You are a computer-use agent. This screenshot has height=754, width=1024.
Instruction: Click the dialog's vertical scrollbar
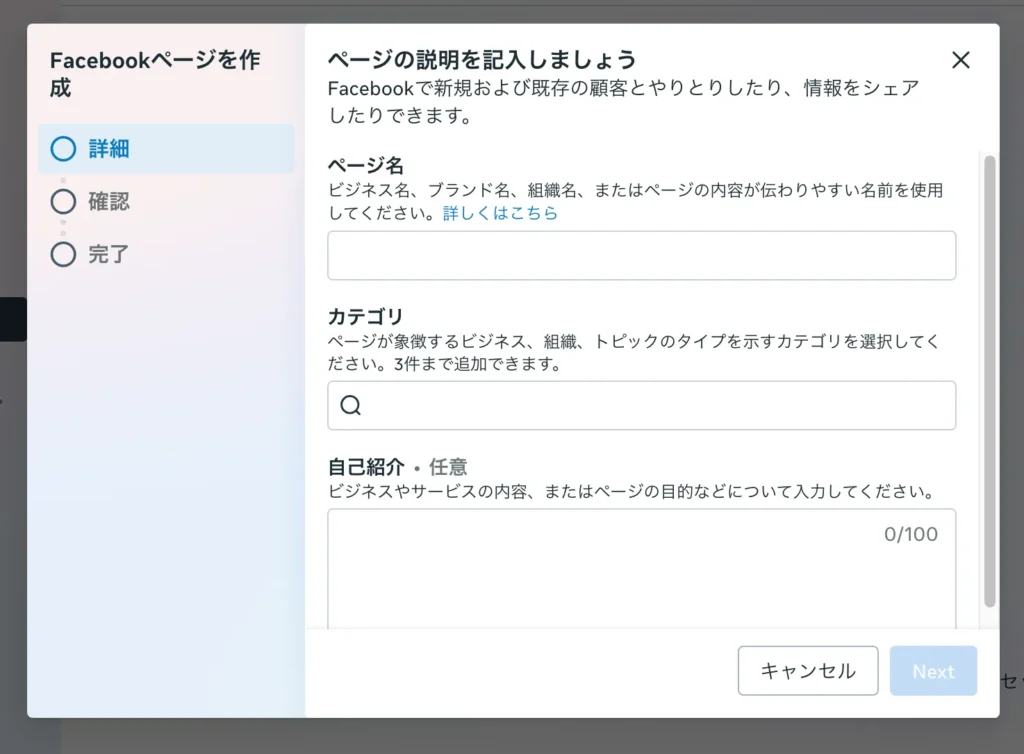[989, 380]
